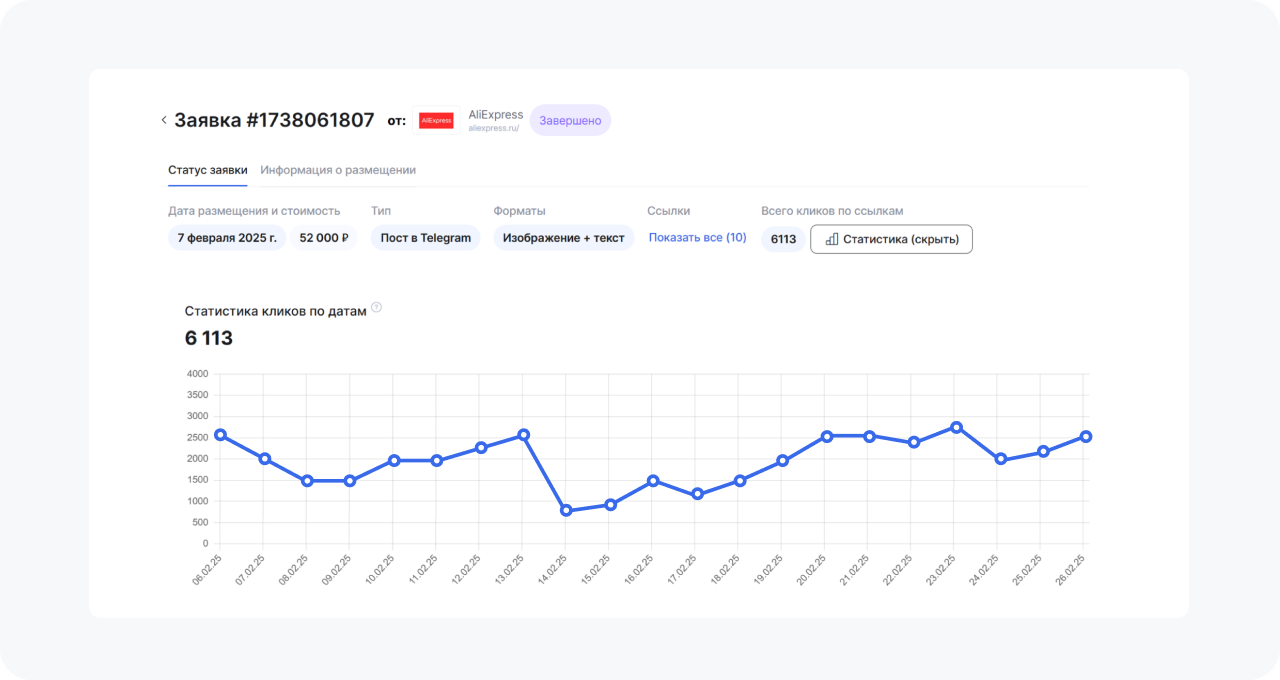The height and width of the screenshot is (680, 1280).
Task: Click the Завершено status badge
Action: pos(570,120)
